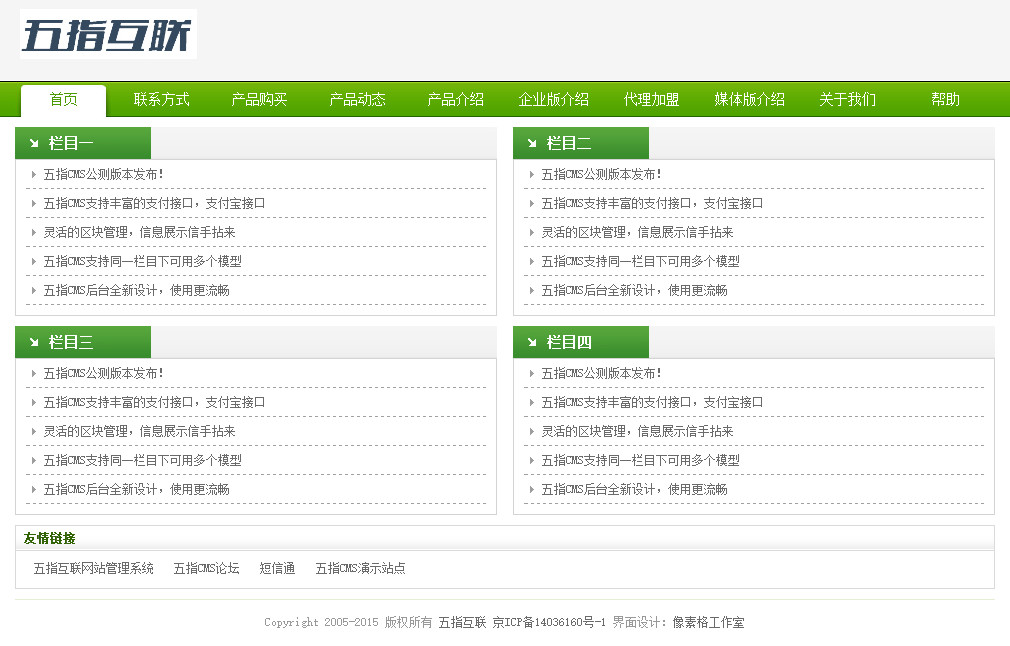Open the 帮助 menu item
Viewport: 1010px width, 646px height.
pyautogui.click(x=944, y=99)
